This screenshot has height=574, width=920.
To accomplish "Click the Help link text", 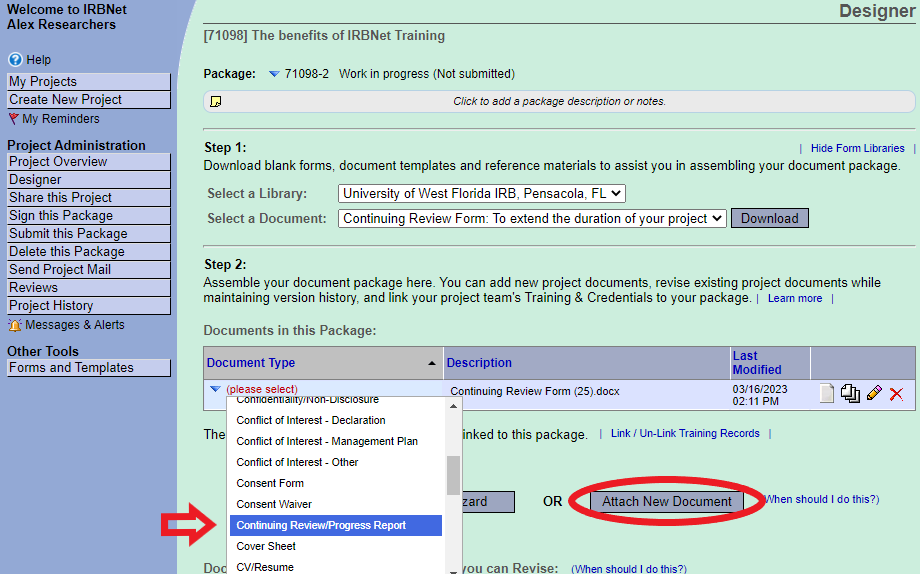I will 39,60.
